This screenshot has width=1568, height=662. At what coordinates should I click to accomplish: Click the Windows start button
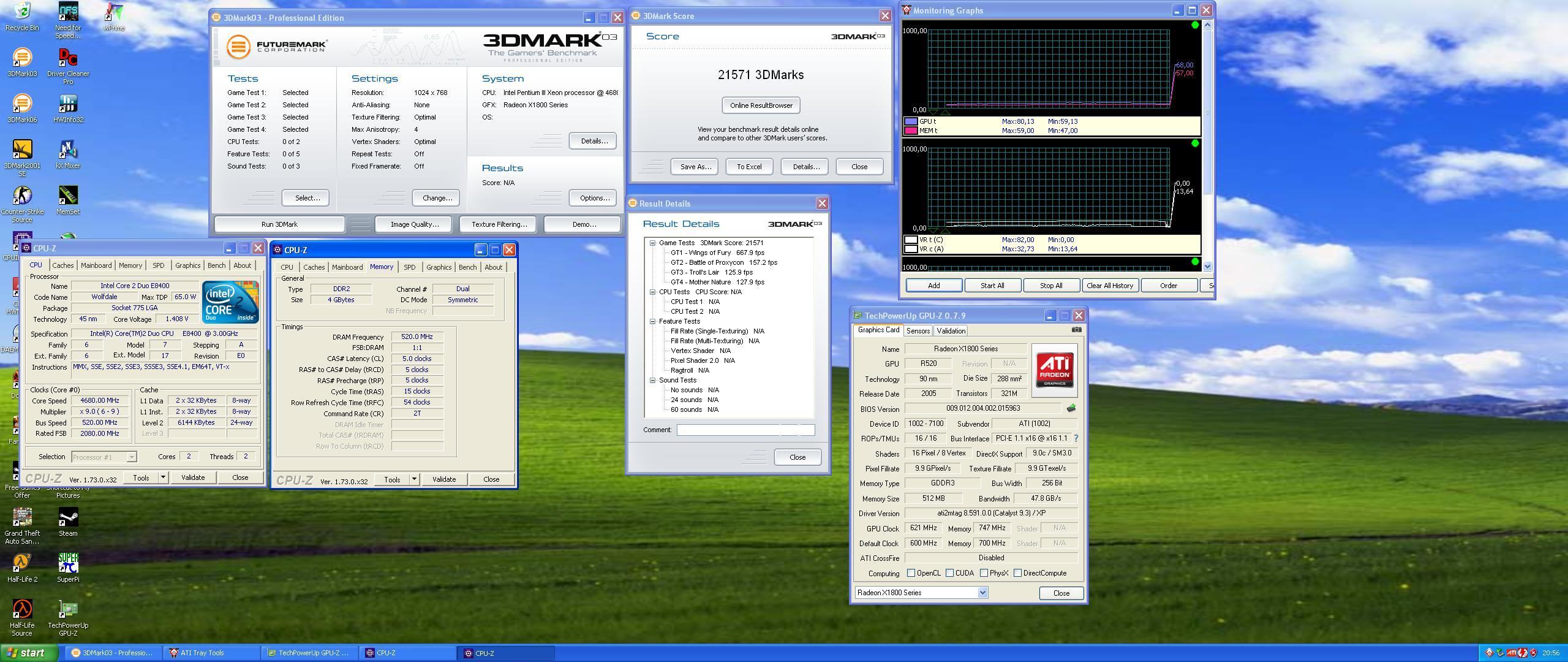pos(29,653)
